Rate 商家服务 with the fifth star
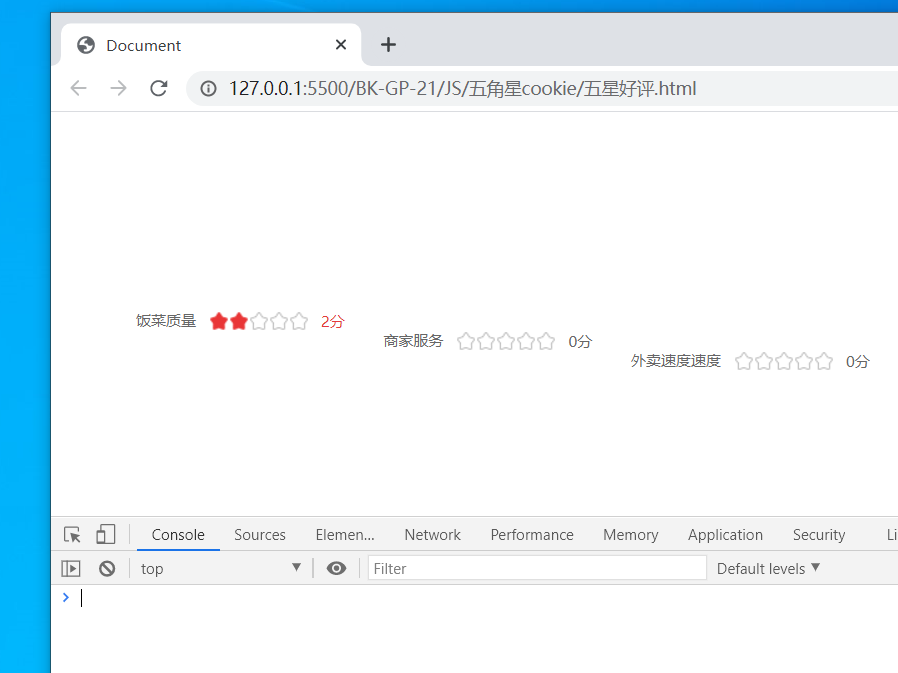Viewport: 898px width, 673px height. click(545, 341)
